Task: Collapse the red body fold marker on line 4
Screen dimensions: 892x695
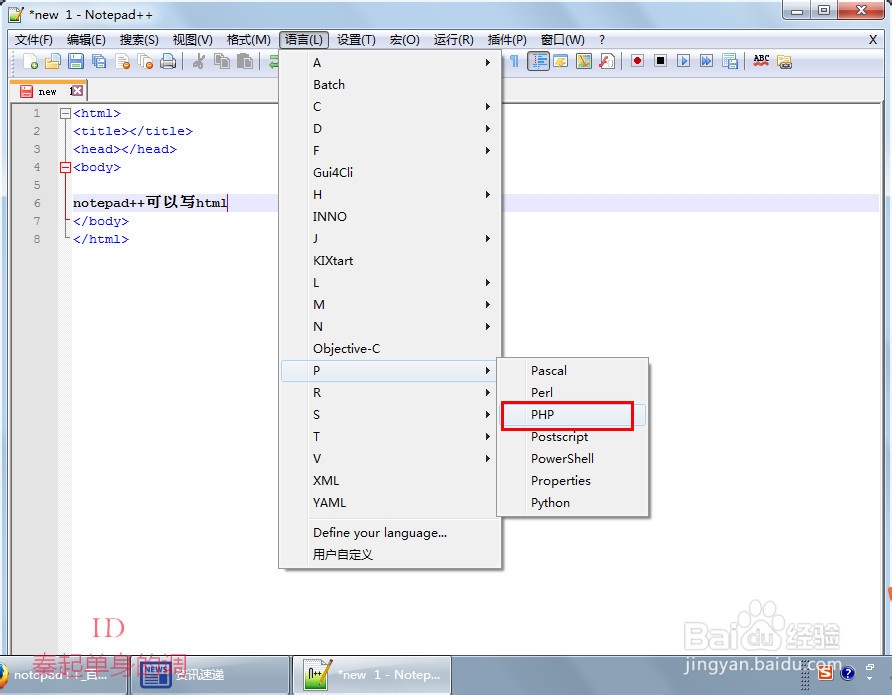Action: tap(65, 167)
